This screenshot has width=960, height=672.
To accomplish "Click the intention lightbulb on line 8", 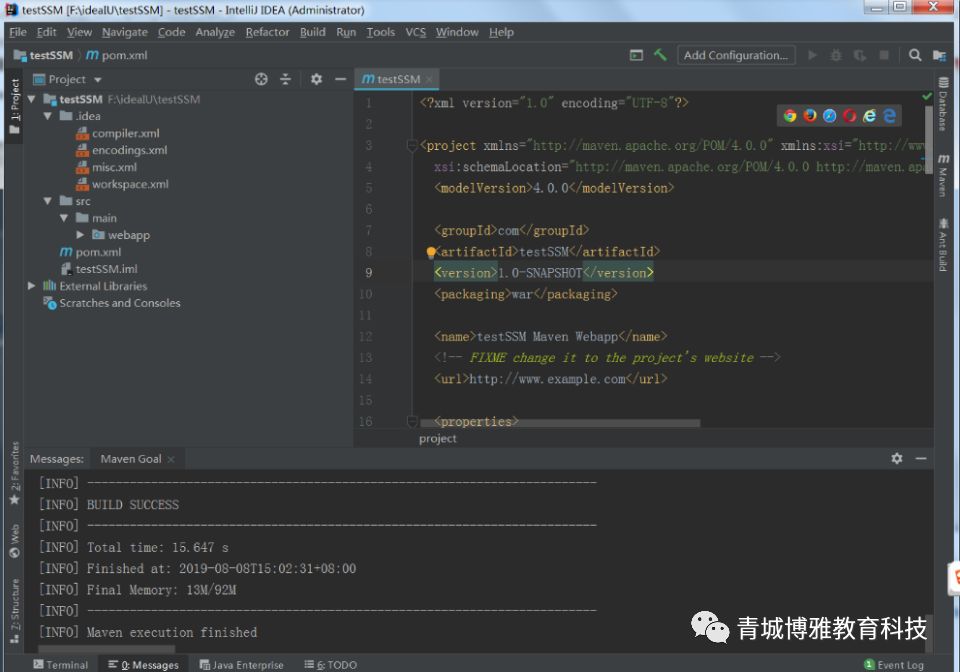I will click(x=431, y=252).
